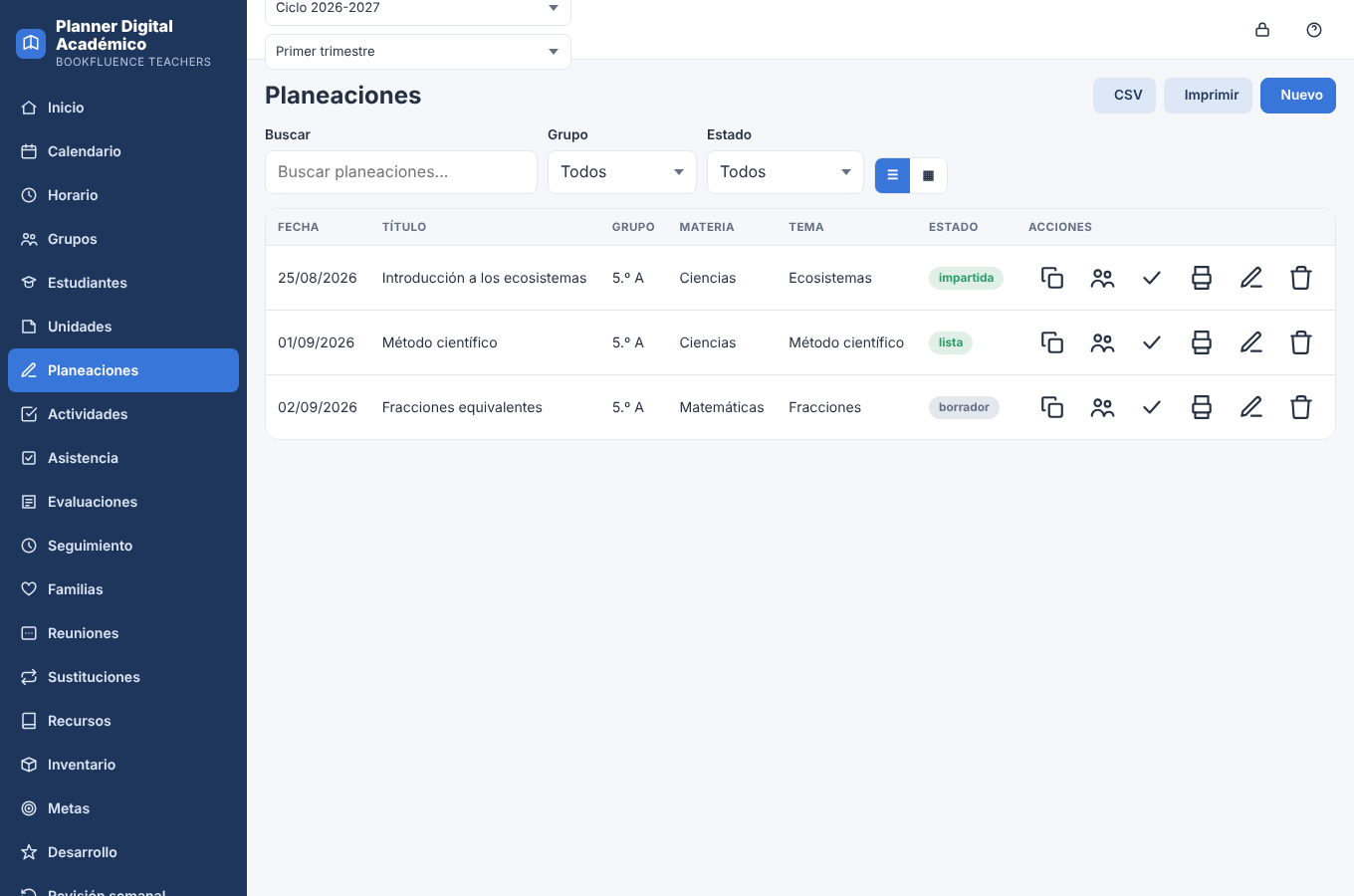Click the Imprimir button

[1208, 96]
